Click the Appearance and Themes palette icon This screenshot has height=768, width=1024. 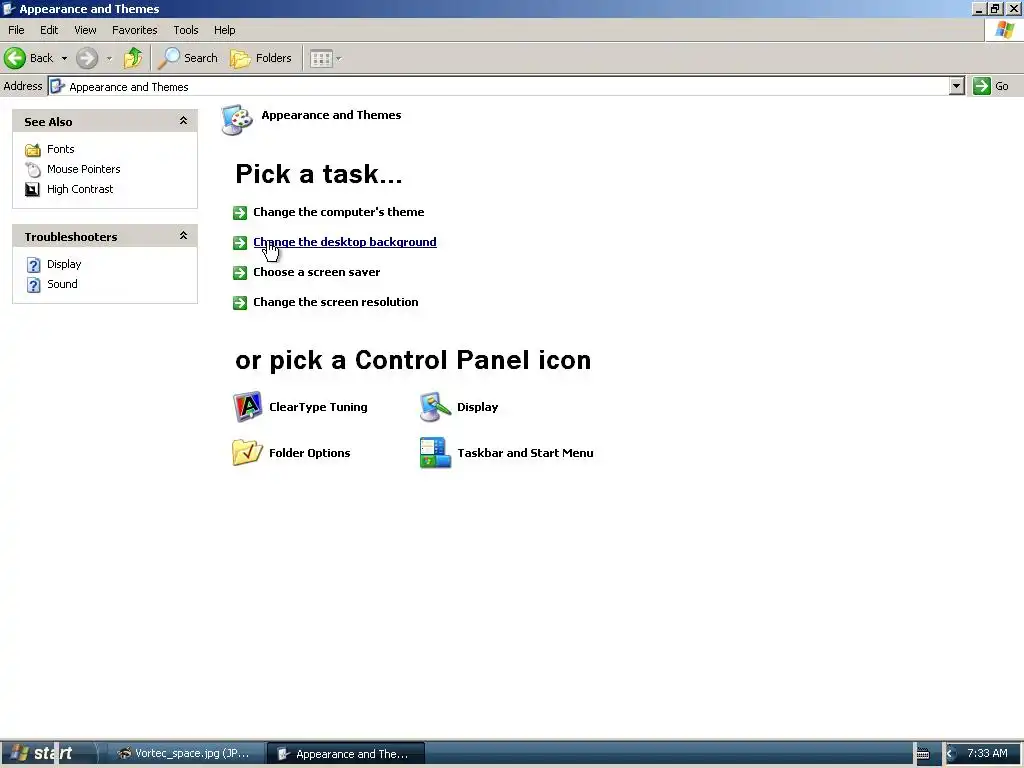point(236,120)
